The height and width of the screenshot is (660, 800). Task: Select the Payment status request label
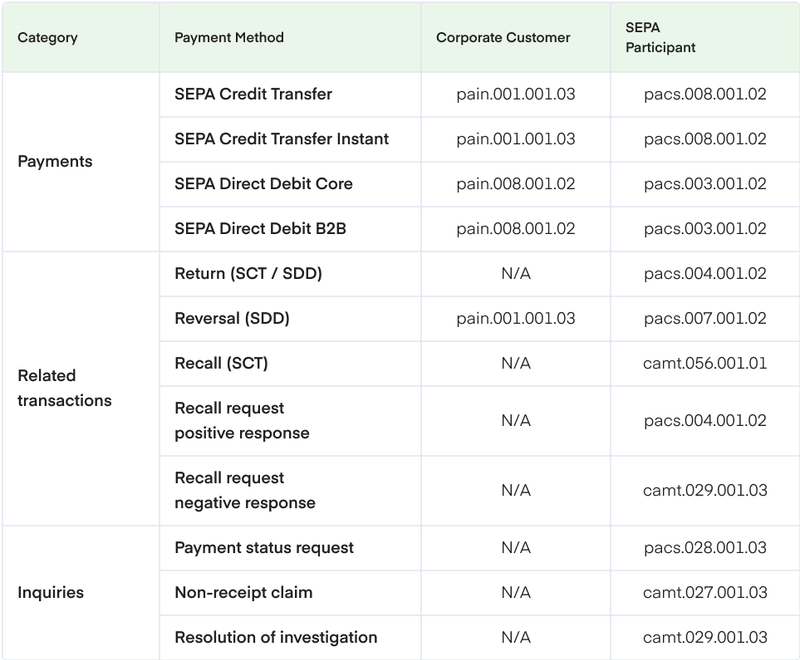coord(264,548)
